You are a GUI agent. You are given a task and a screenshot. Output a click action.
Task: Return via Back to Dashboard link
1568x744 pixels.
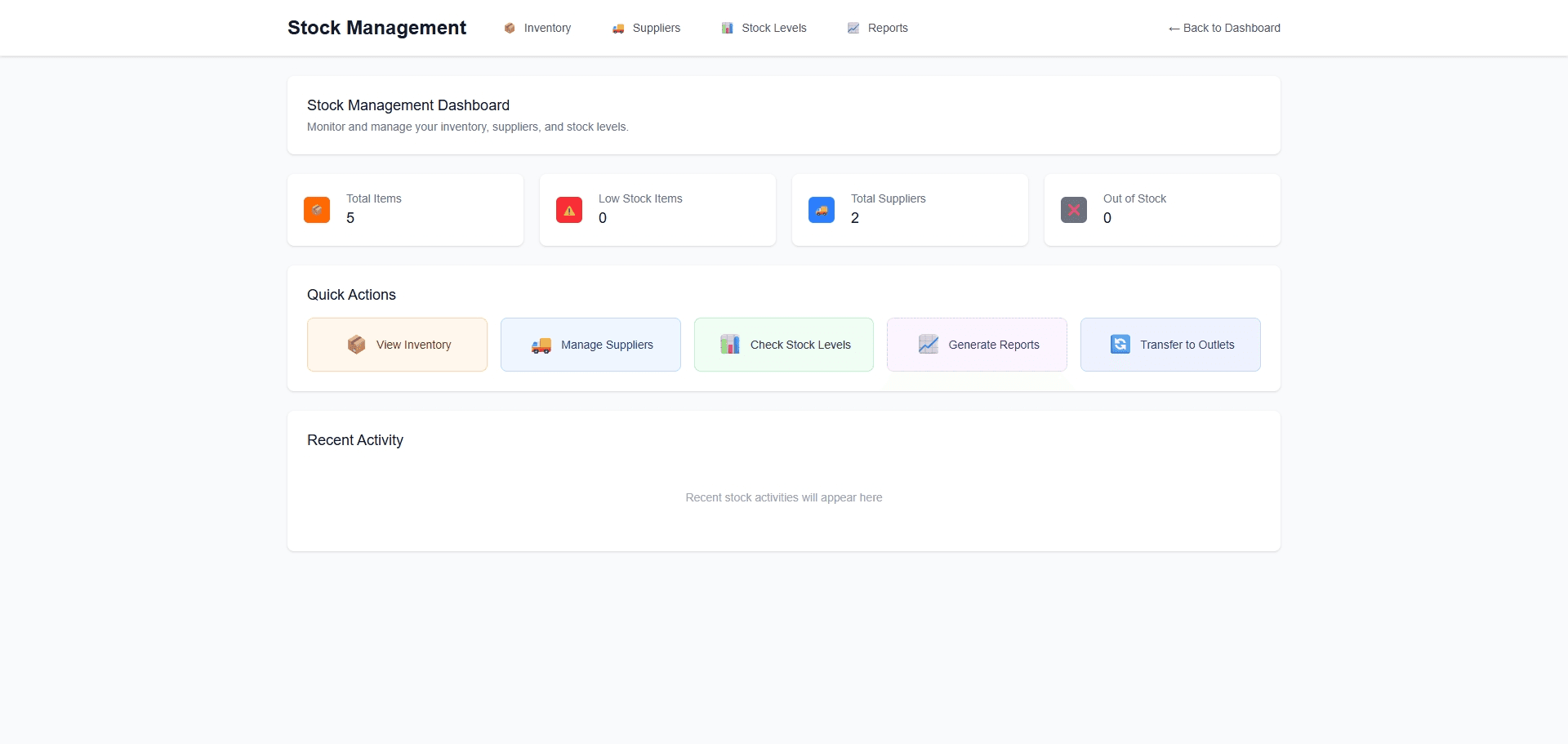[1224, 28]
